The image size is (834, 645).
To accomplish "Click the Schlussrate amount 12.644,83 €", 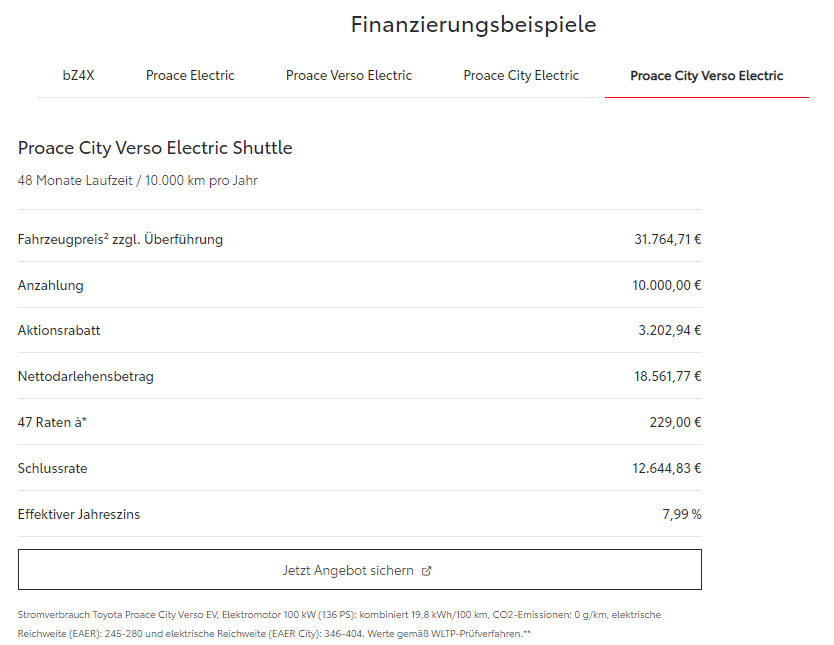I will click(x=667, y=468).
